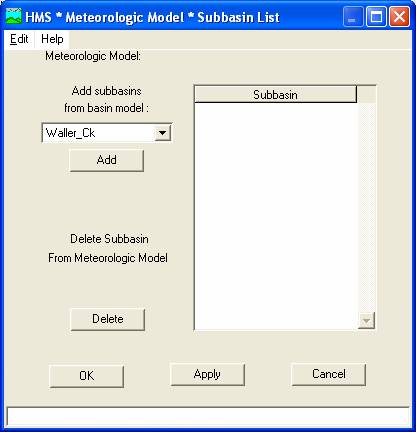This screenshot has height=432, width=416.
Task: Click the Delete subbasin button
Action: (108, 319)
